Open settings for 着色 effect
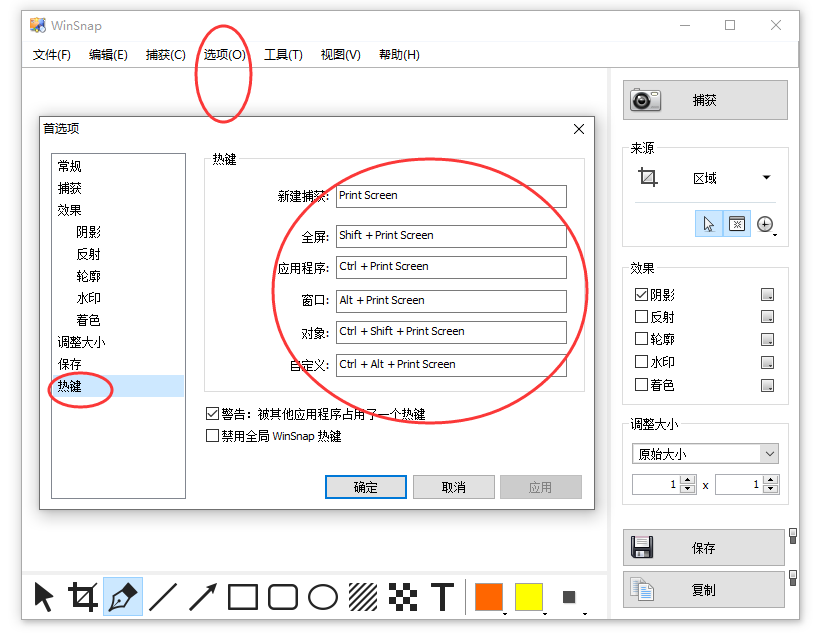Screen dimensions: 818x639 pyautogui.click(x=767, y=385)
